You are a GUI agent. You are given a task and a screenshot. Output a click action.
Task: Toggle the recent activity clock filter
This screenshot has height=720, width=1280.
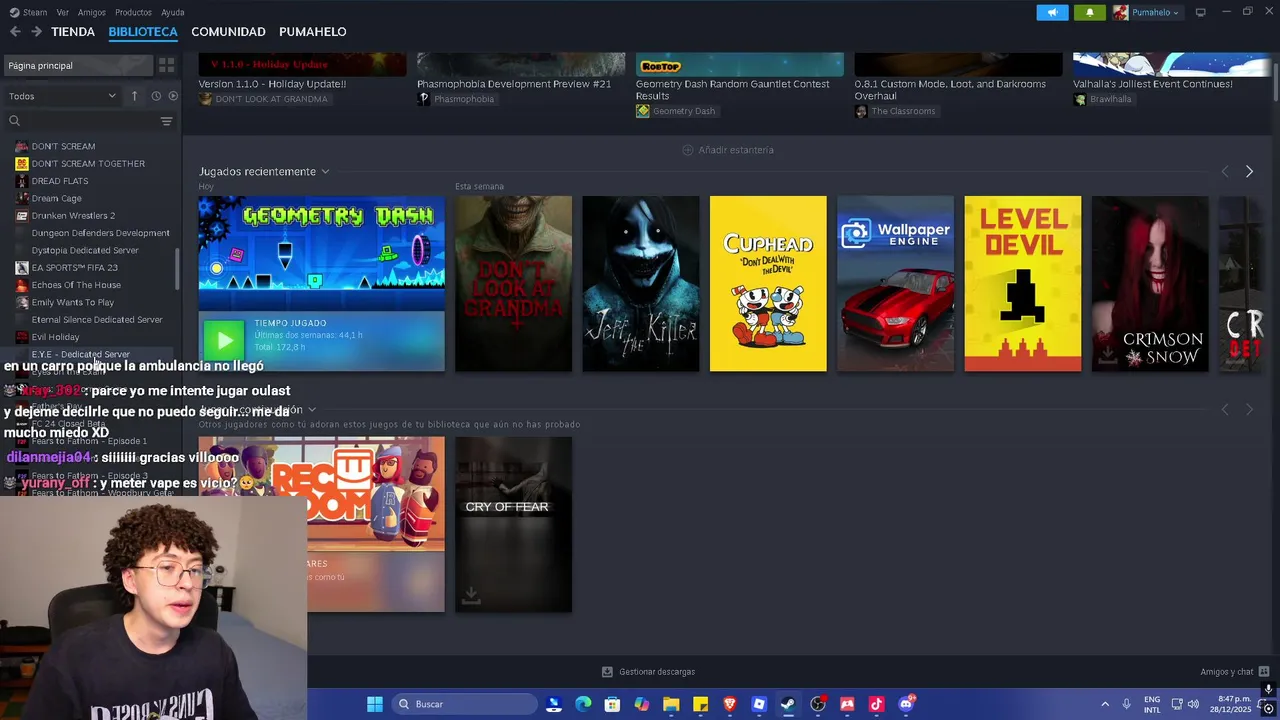[x=156, y=96]
